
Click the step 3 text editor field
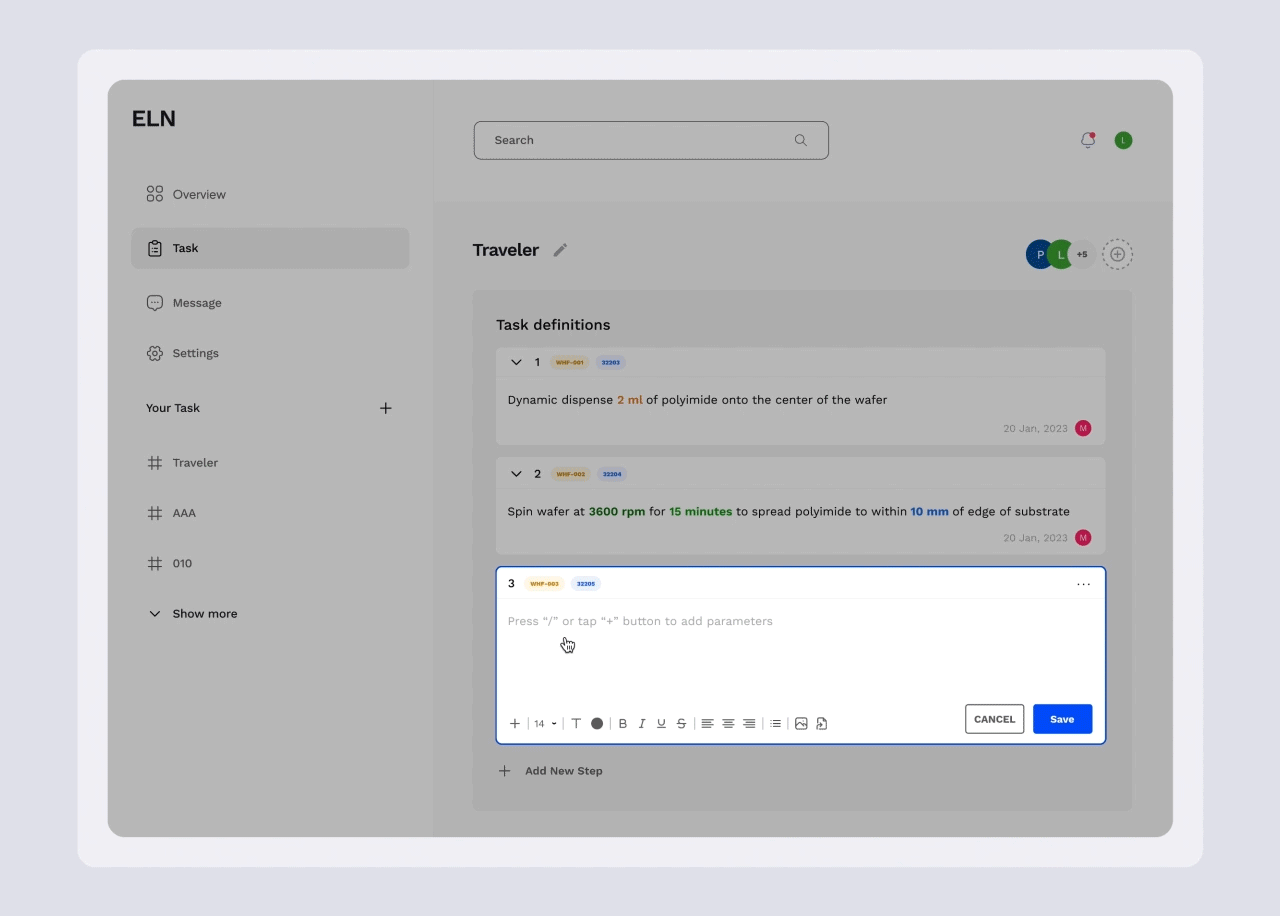coord(801,650)
